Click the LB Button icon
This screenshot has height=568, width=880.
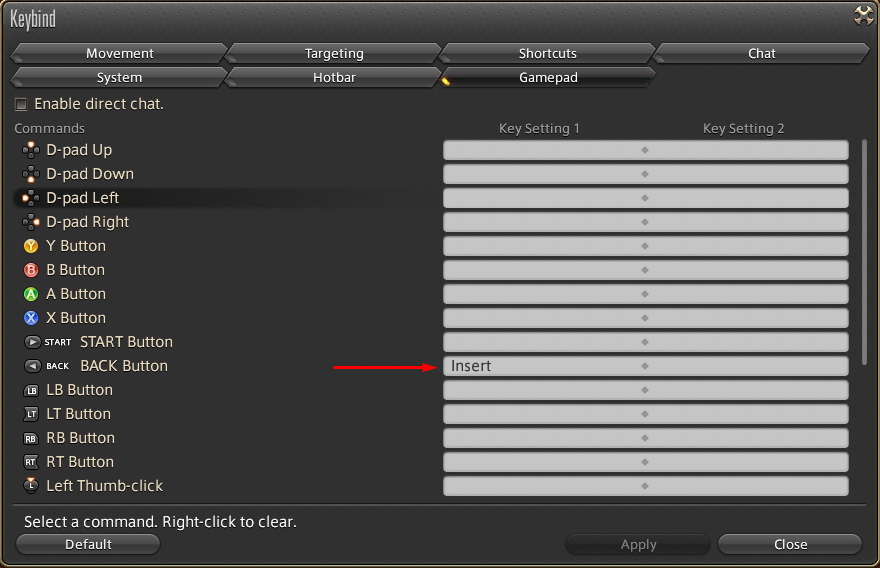(31, 390)
